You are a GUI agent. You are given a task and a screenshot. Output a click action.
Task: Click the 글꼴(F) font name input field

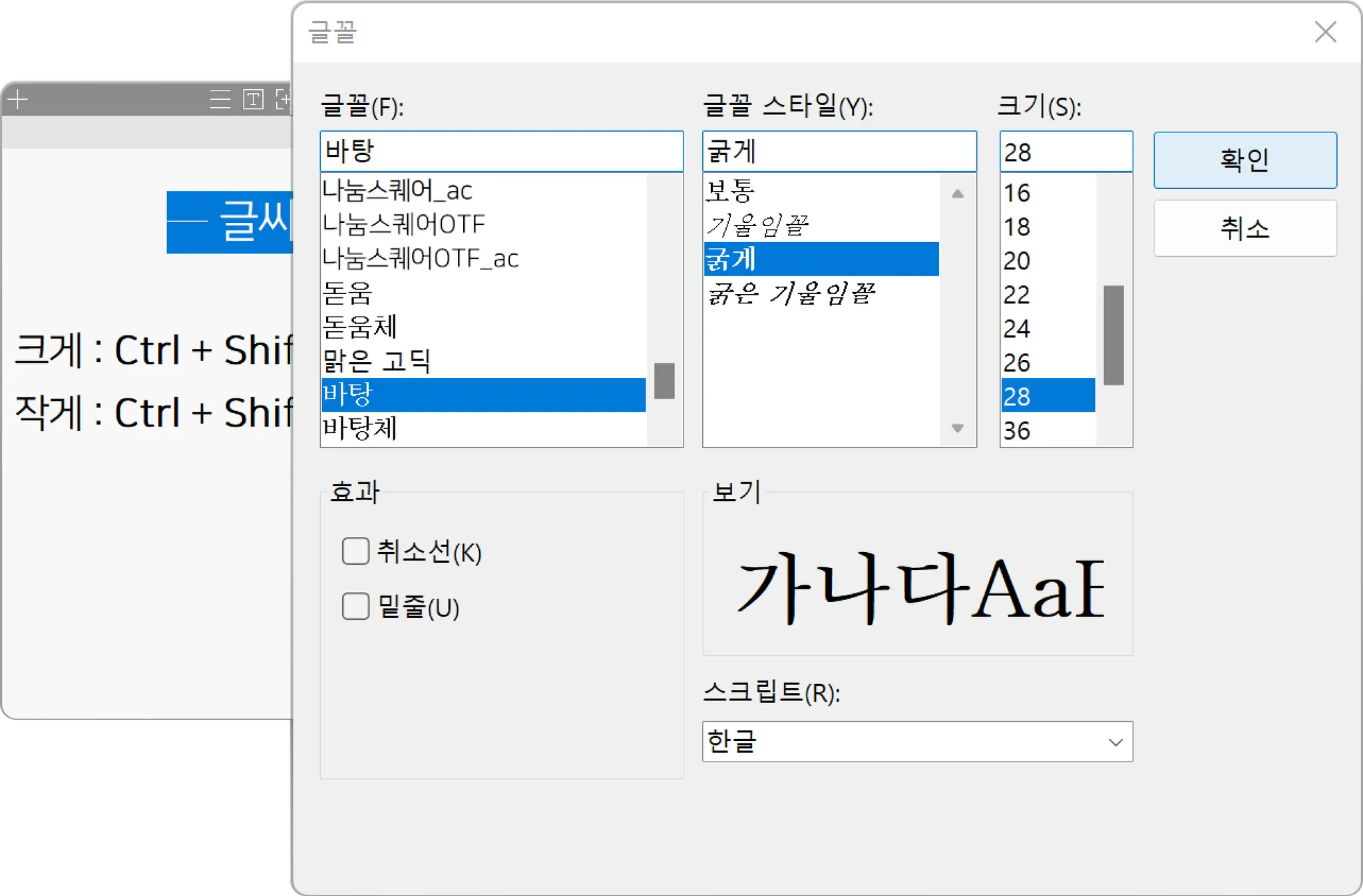(x=501, y=152)
